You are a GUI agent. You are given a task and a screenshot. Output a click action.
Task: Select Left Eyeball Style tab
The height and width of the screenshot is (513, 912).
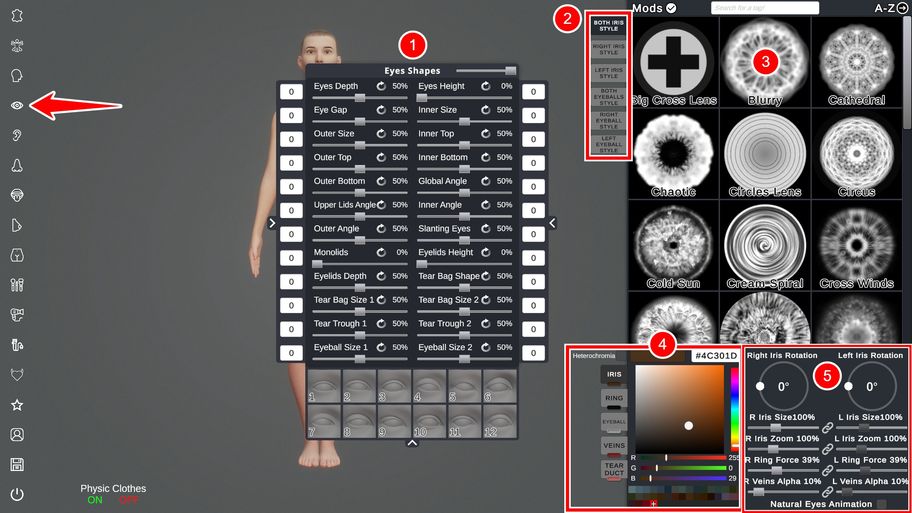[608, 145]
